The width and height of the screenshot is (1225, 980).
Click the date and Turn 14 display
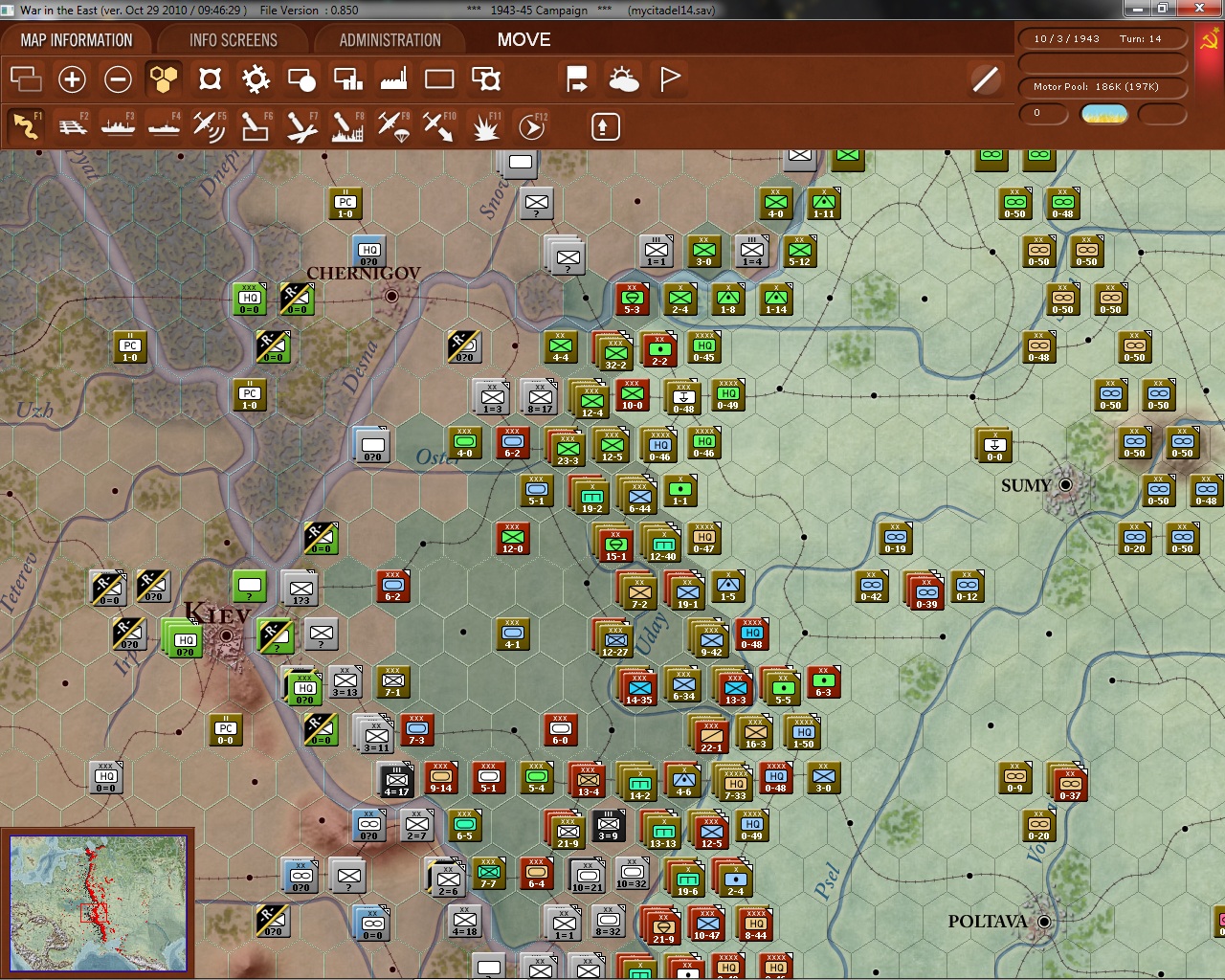point(1101,39)
